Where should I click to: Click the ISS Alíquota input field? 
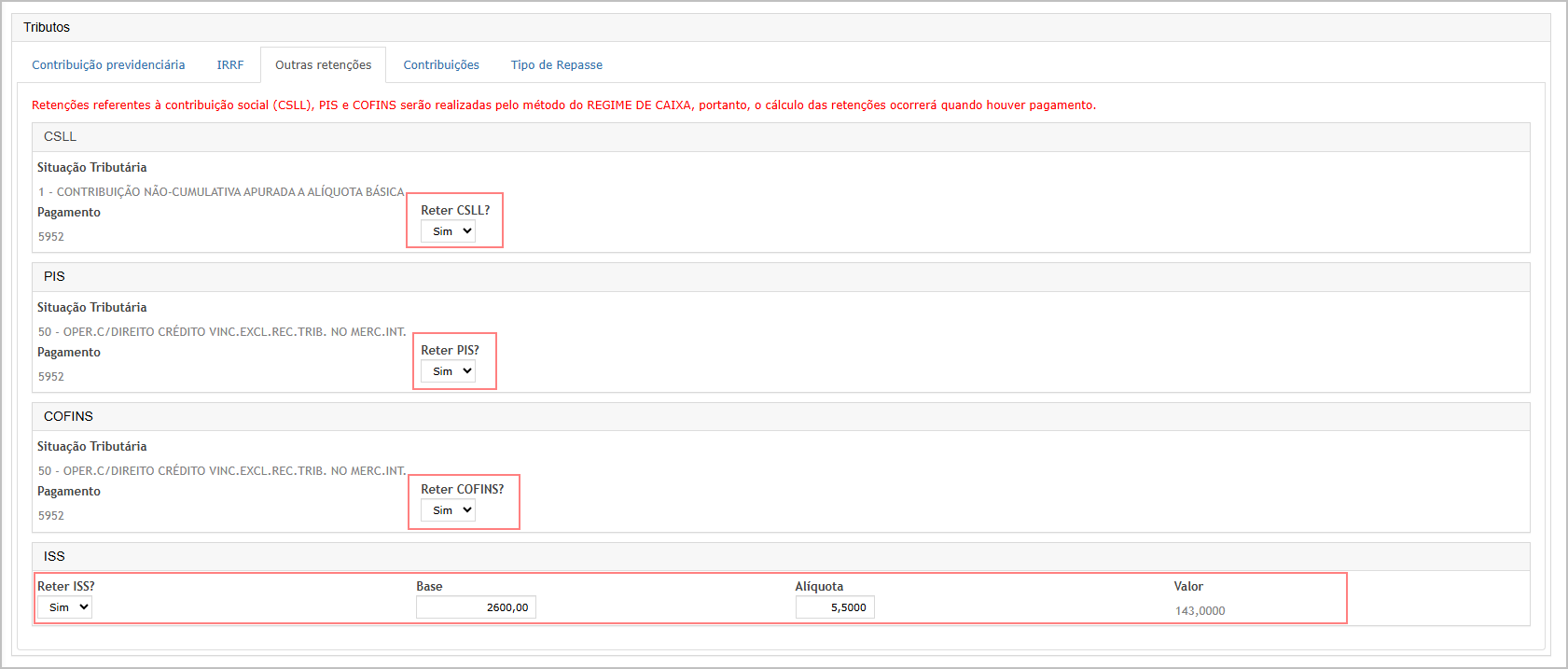pos(835,607)
